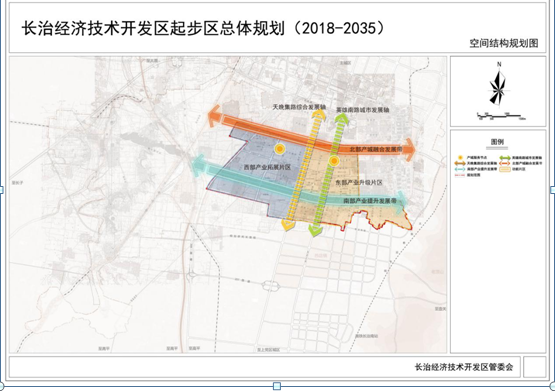The image size is (555, 391).
Task: Click the 南部产业提升发展带 label
Action: [370, 201]
